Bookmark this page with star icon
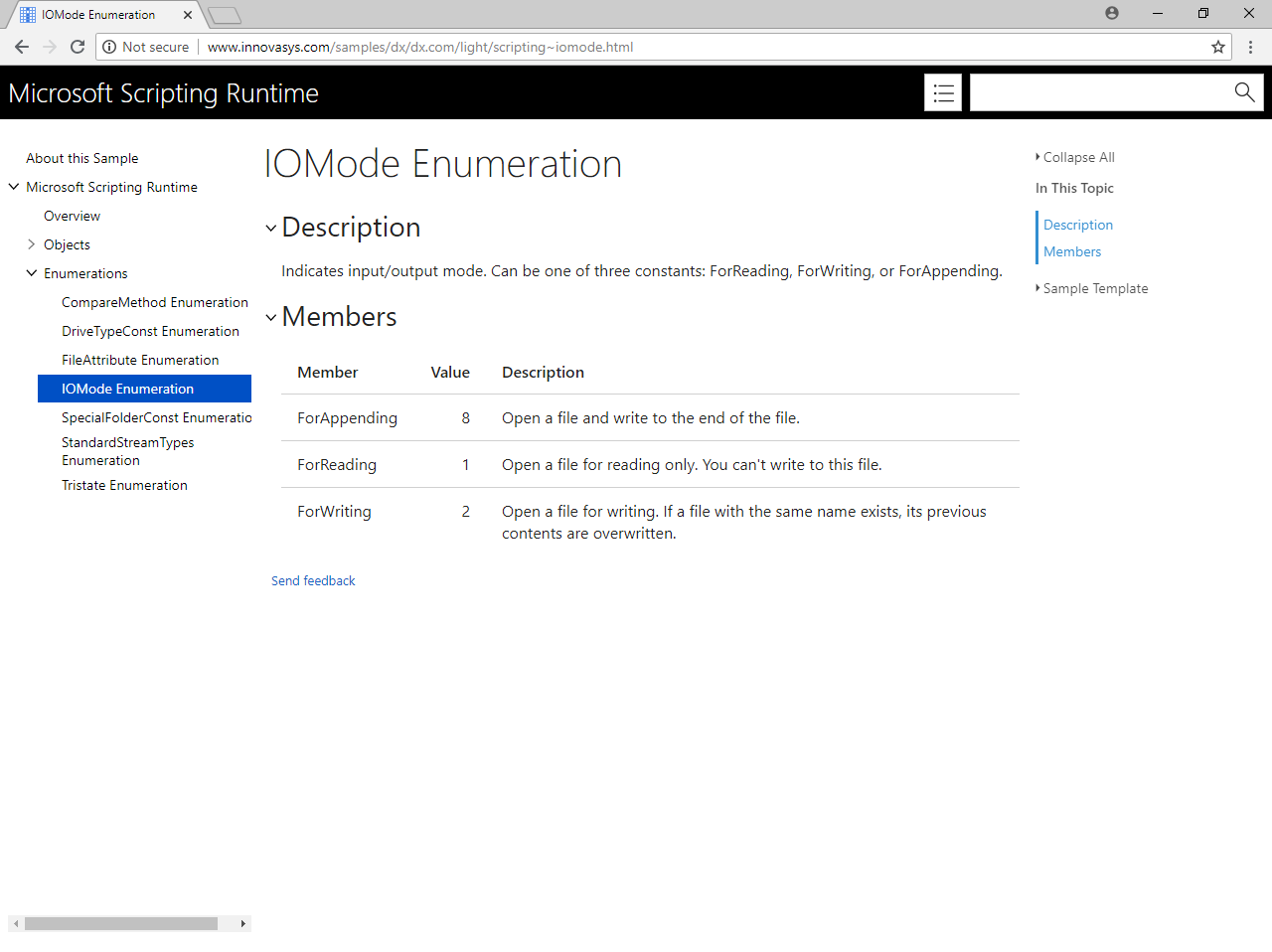Image resolution: width=1272 pixels, height=952 pixels. click(1218, 47)
